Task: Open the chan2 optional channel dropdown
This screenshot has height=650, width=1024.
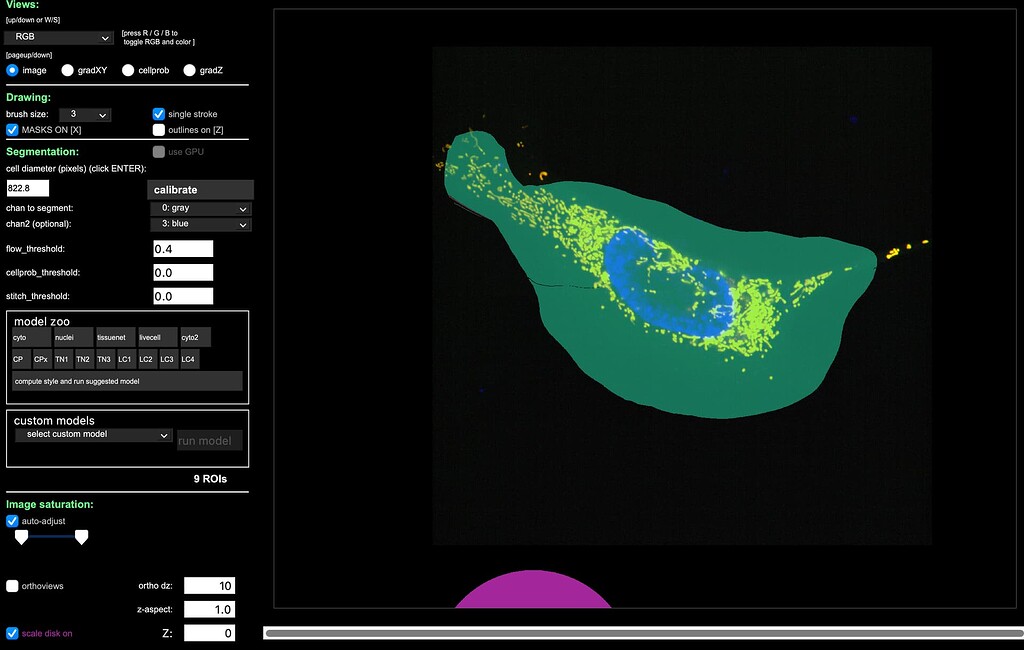Action: click(x=200, y=224)
